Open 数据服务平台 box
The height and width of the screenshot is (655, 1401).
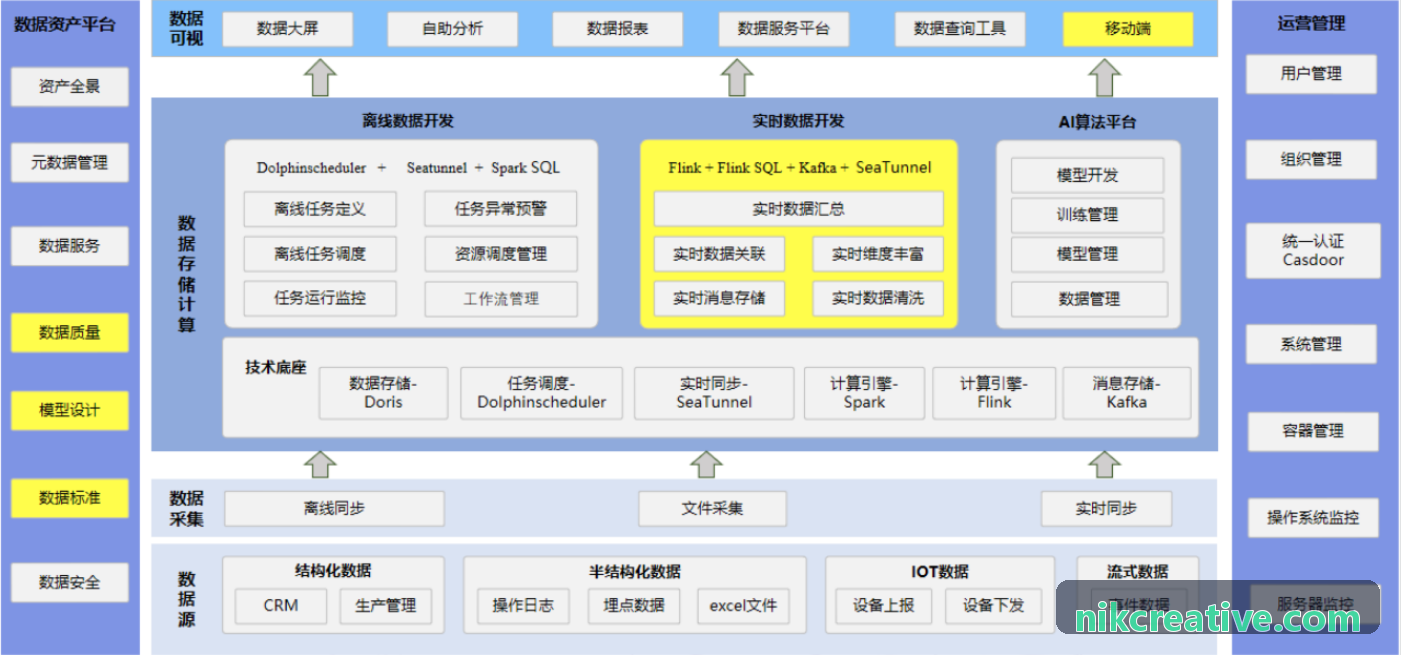784,29
